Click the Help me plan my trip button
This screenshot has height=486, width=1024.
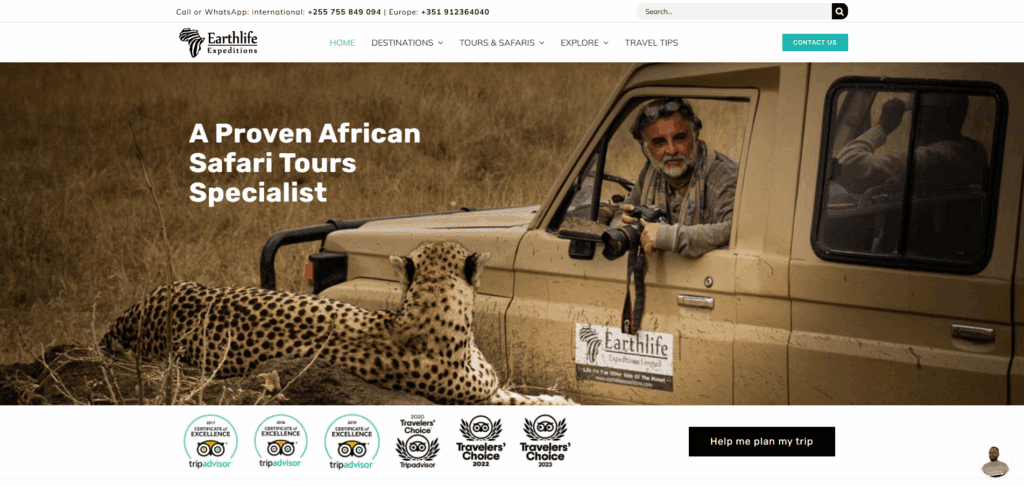point(761,442)
